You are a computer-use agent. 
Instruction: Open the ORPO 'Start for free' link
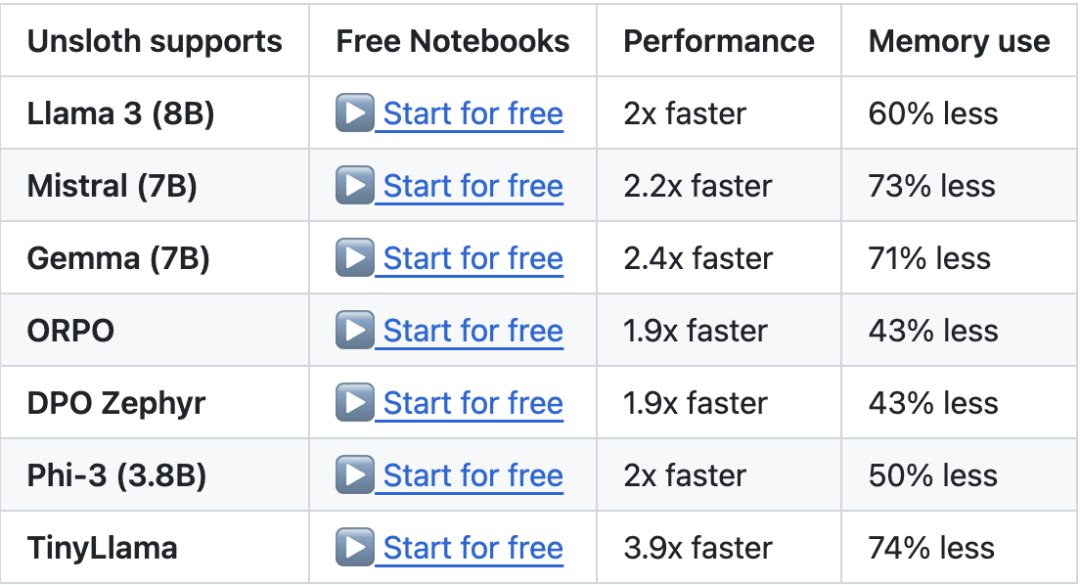click(473, 331)
